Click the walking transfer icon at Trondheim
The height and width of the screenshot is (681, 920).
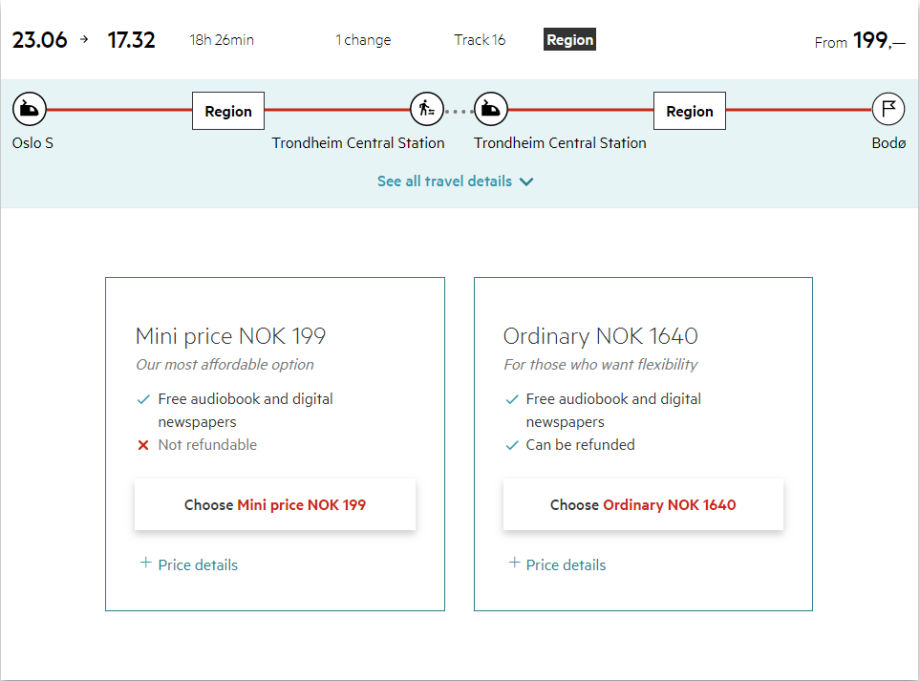tap(427, 108)
